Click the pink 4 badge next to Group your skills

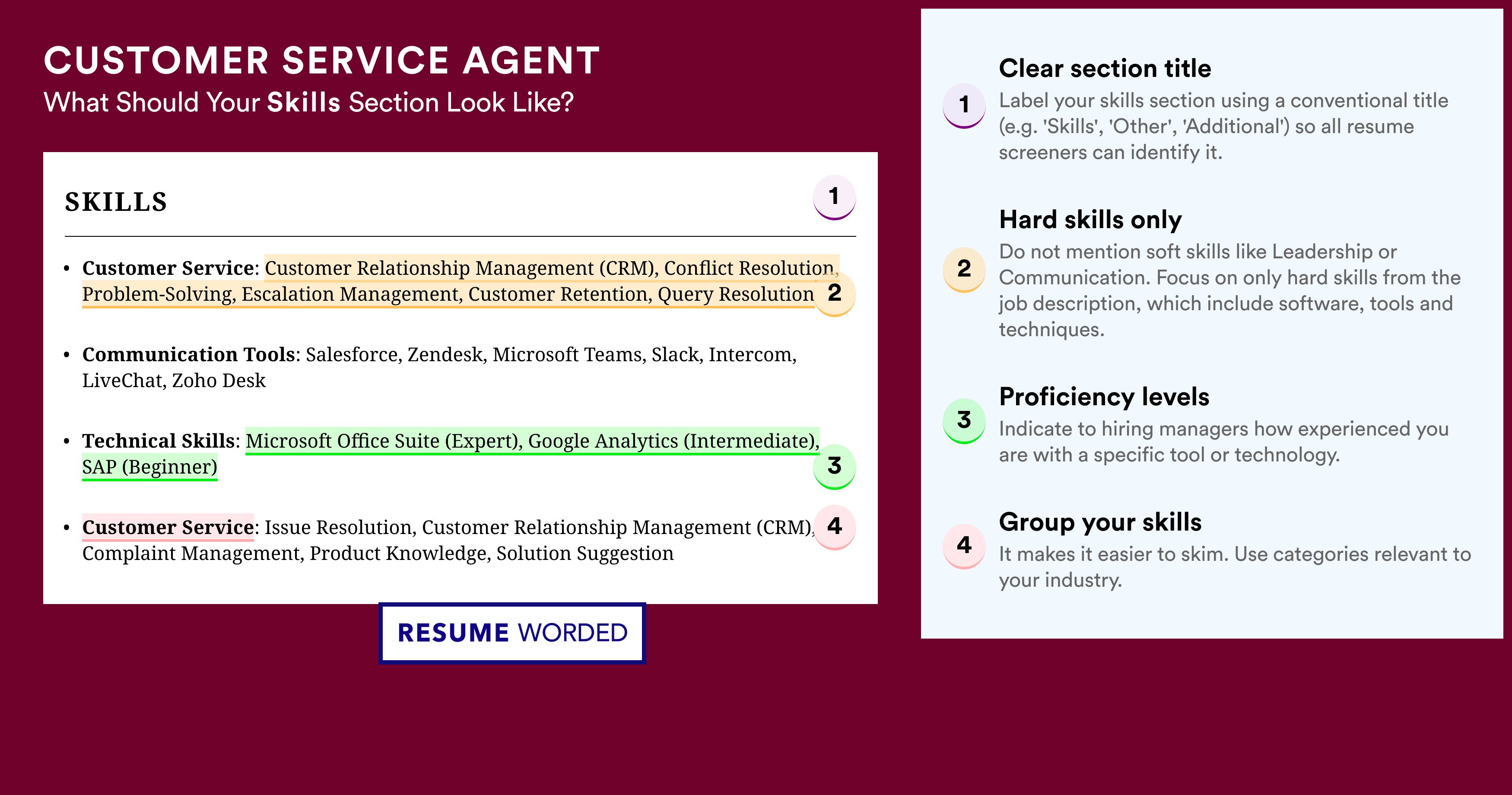point(964,546)
